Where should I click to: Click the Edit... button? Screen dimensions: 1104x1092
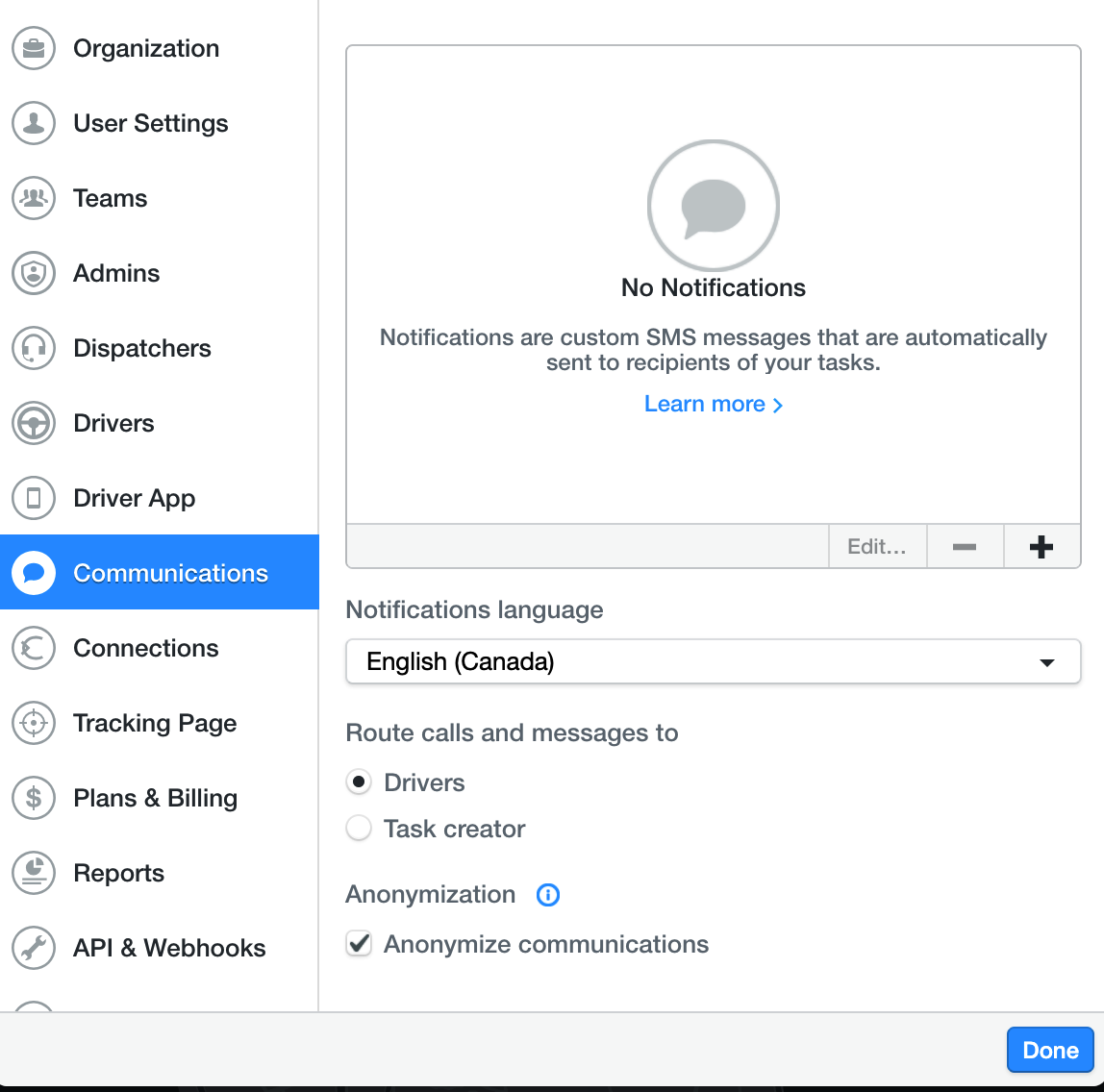pyautogui.click(x=877, y=547)
